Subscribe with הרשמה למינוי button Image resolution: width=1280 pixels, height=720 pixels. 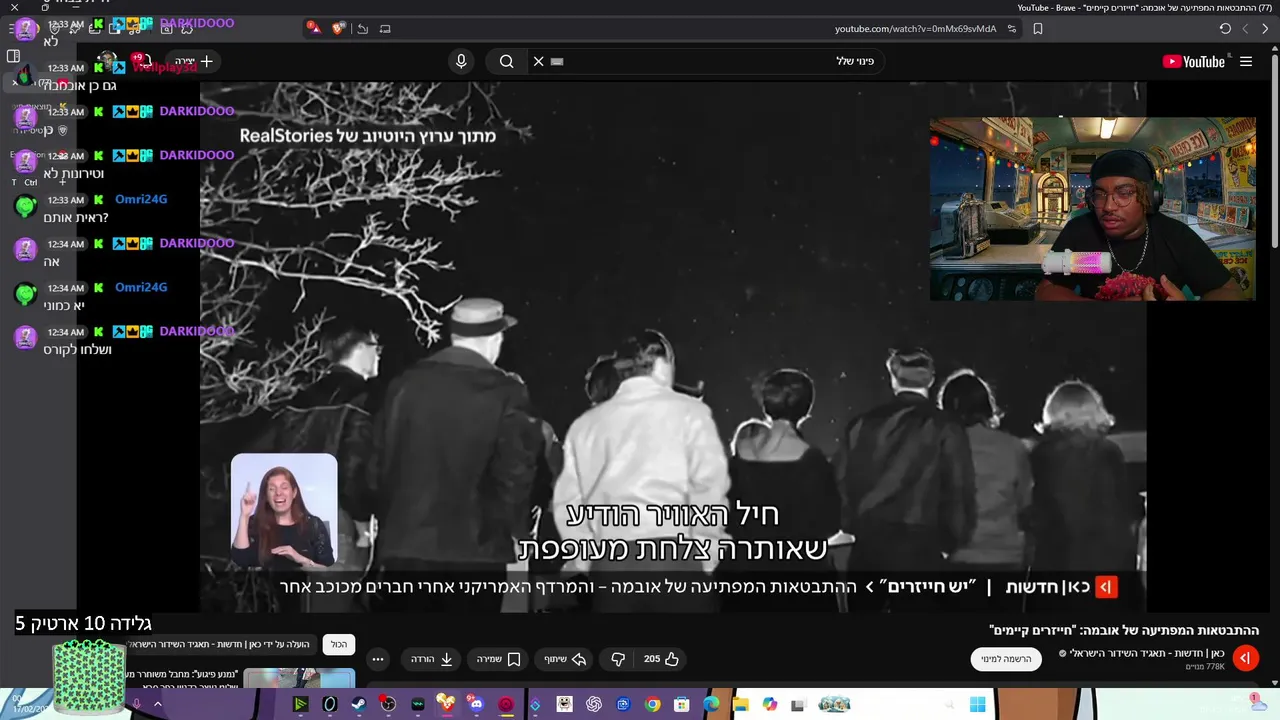coord(1006,659)
